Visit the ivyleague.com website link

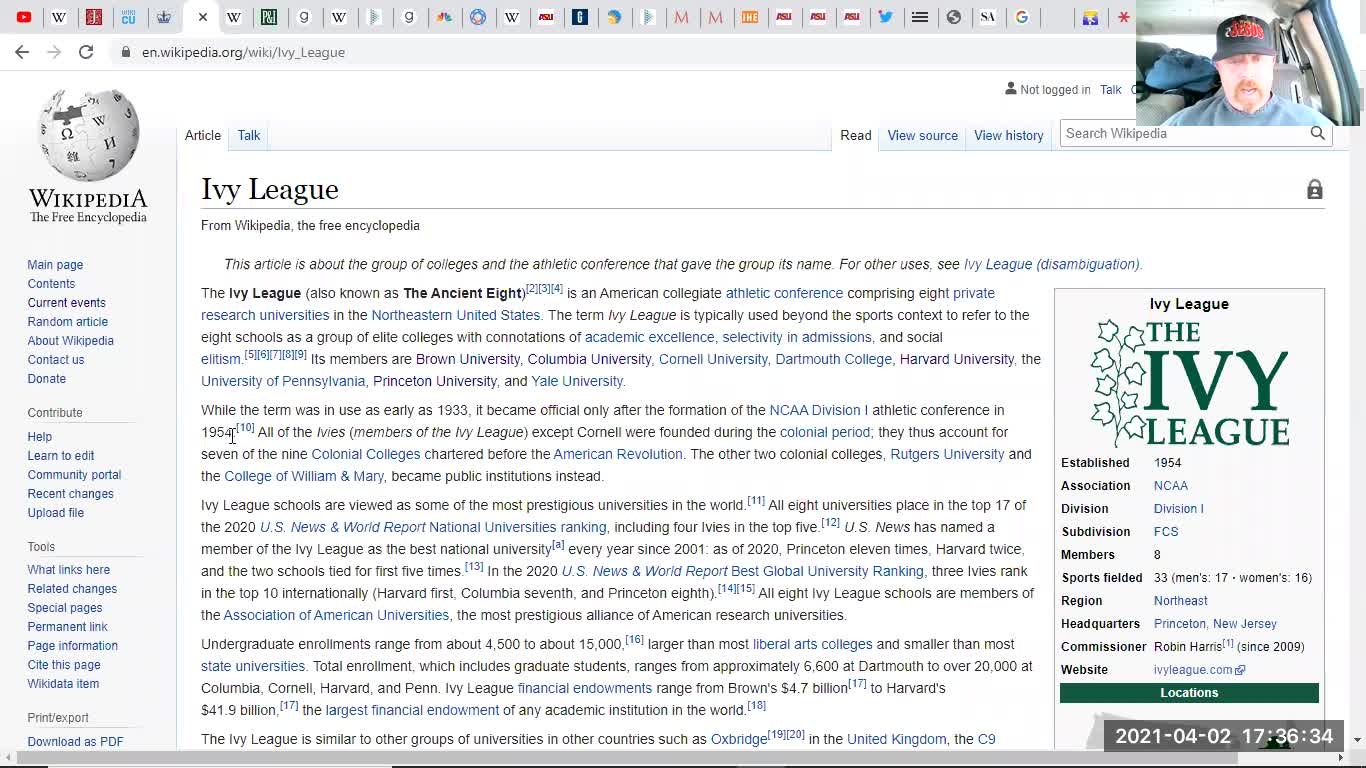1193,670
